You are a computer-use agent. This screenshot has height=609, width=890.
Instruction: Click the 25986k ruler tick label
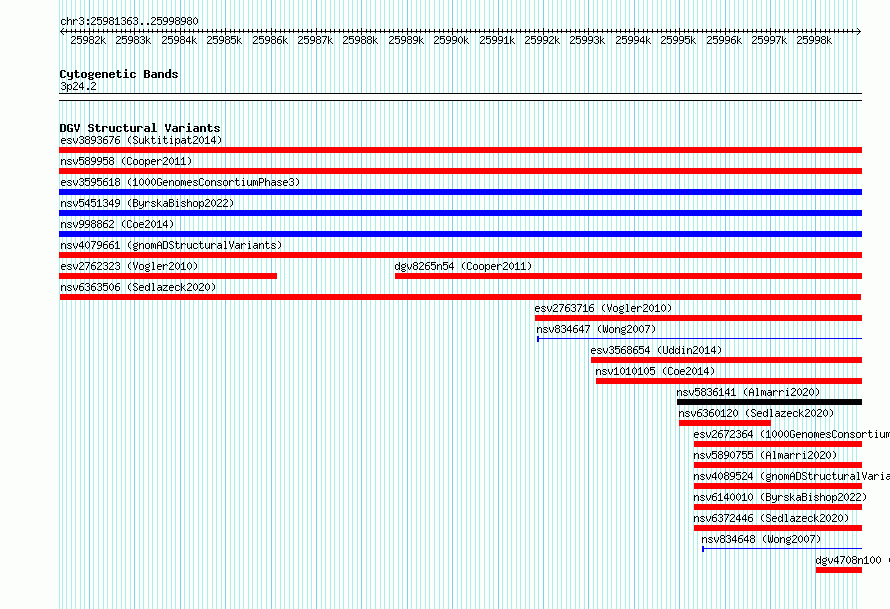click(x=270, y=40)
